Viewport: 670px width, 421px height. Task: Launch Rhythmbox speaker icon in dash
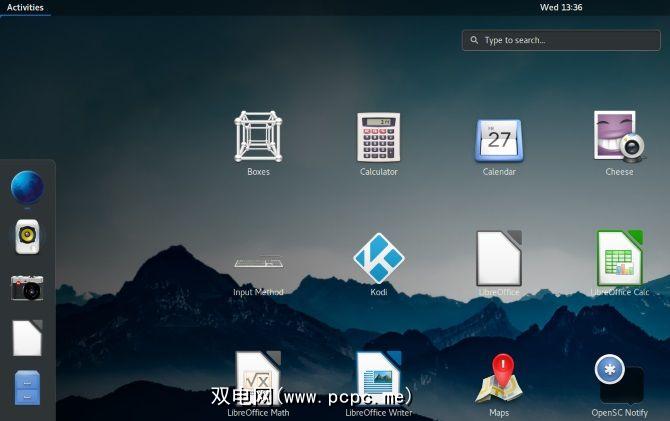(27, 236)
